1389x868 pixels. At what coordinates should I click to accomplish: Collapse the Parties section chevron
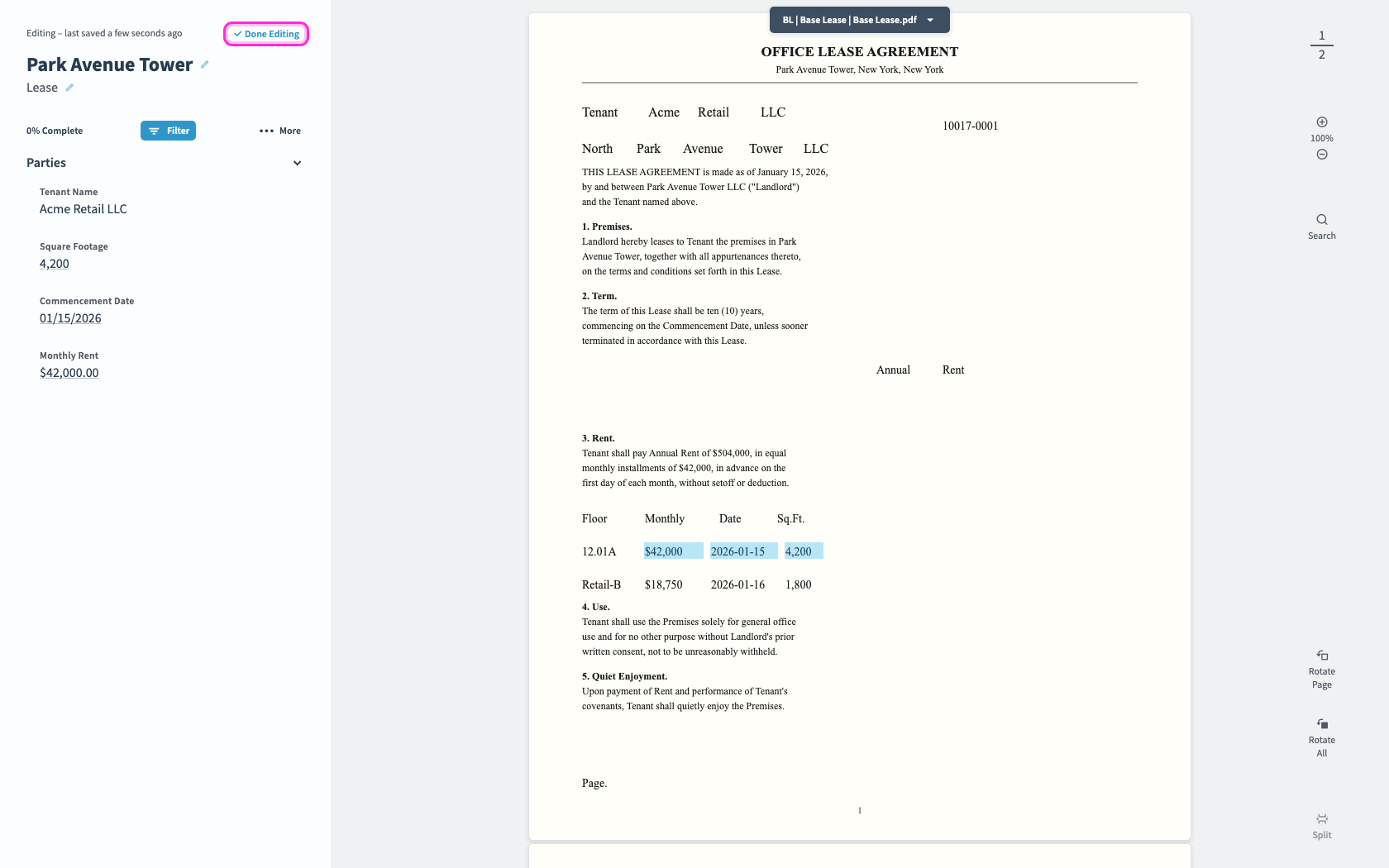click(297, 163)
